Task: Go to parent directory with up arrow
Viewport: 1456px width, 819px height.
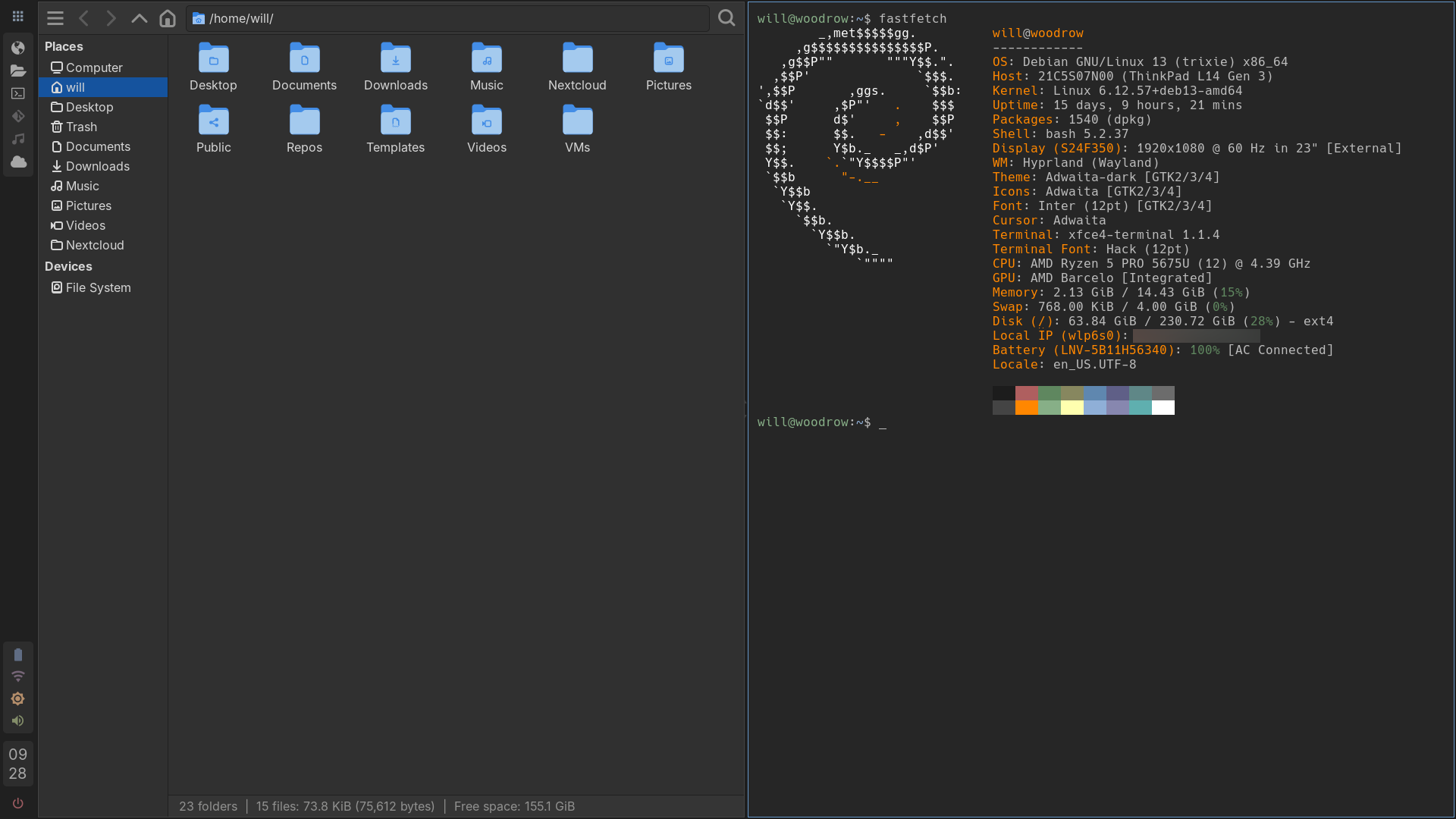Action: 139,18
